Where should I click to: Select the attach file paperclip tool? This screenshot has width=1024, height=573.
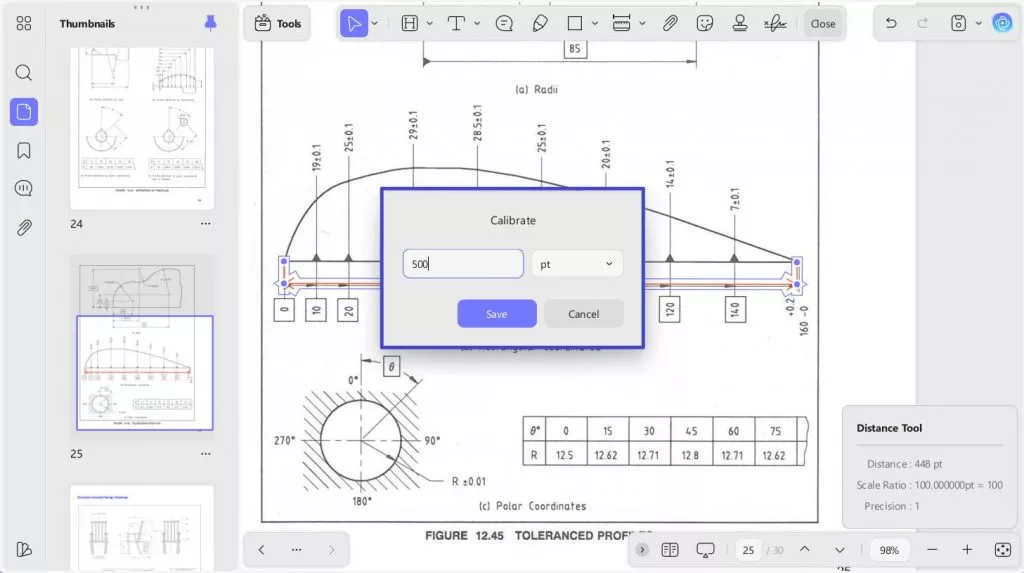(669, 24)
